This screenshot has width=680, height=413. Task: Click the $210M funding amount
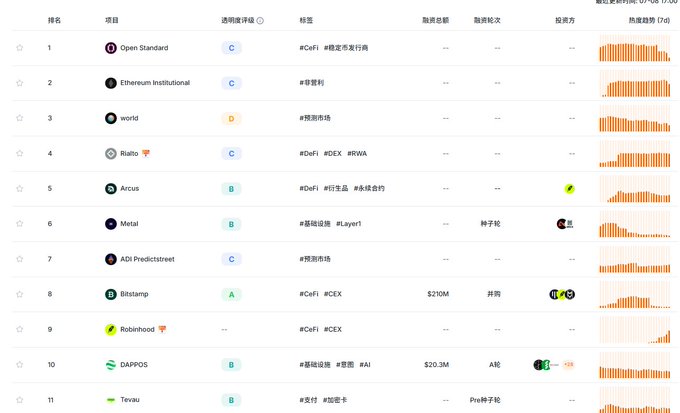point(438,294)
